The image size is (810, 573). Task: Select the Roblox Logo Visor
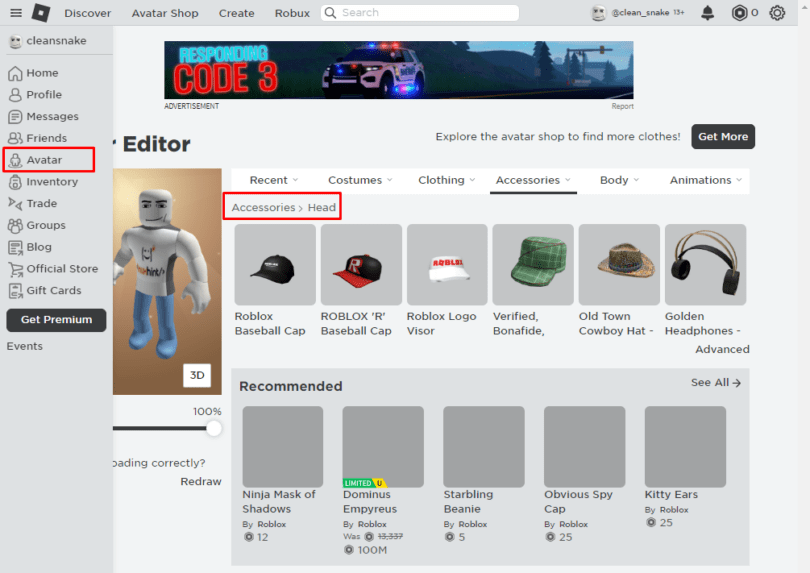click(447, 265)
